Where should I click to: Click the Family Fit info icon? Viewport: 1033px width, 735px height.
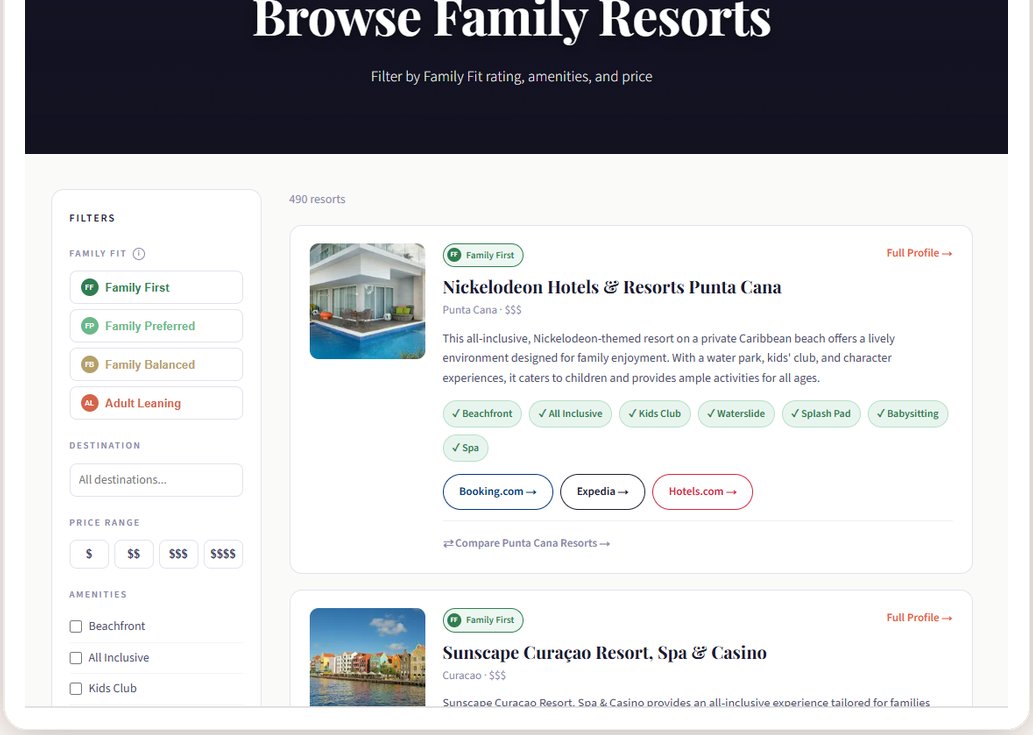click(138, 254)
